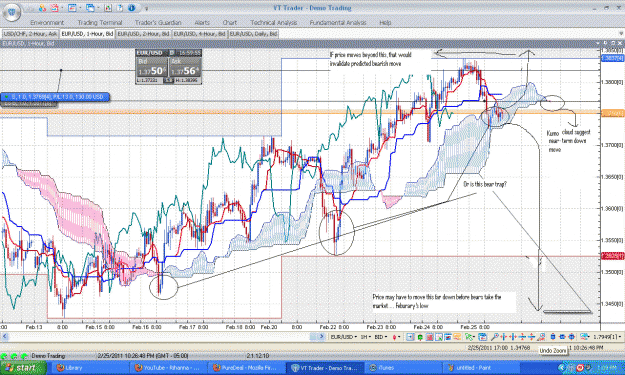Open the 1H timeframe dropdown
625x375 pixels.
365,337
